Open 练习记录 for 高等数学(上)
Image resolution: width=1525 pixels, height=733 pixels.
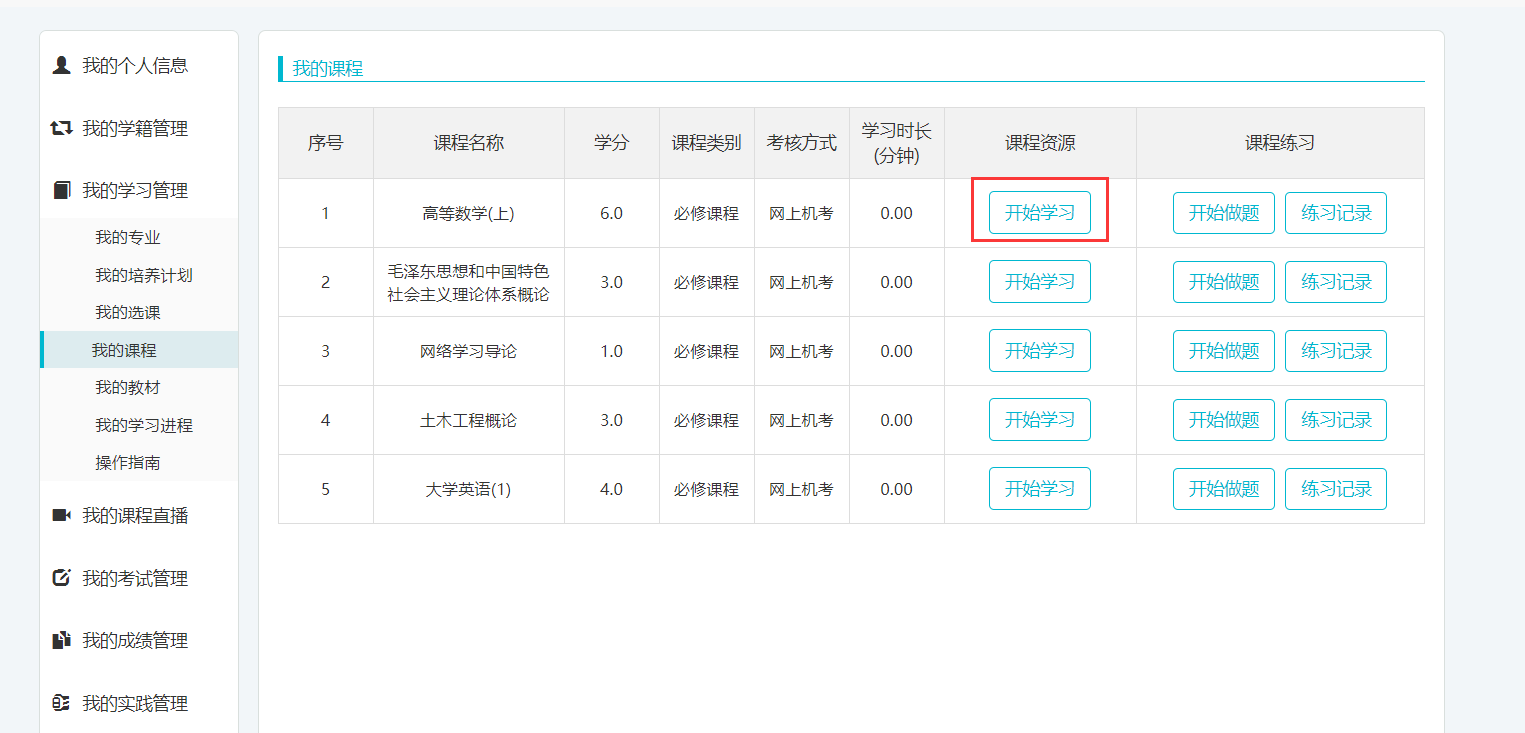coord(1336,213)
